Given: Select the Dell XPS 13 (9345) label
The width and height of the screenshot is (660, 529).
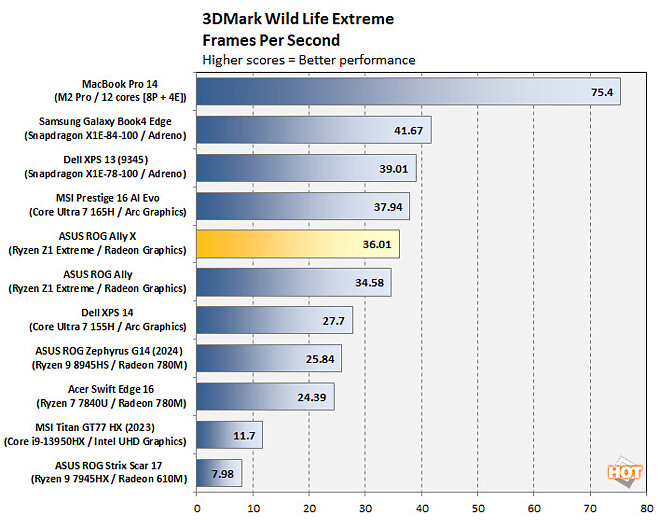Looking at the screenshot, I should [x=105, y=167].
